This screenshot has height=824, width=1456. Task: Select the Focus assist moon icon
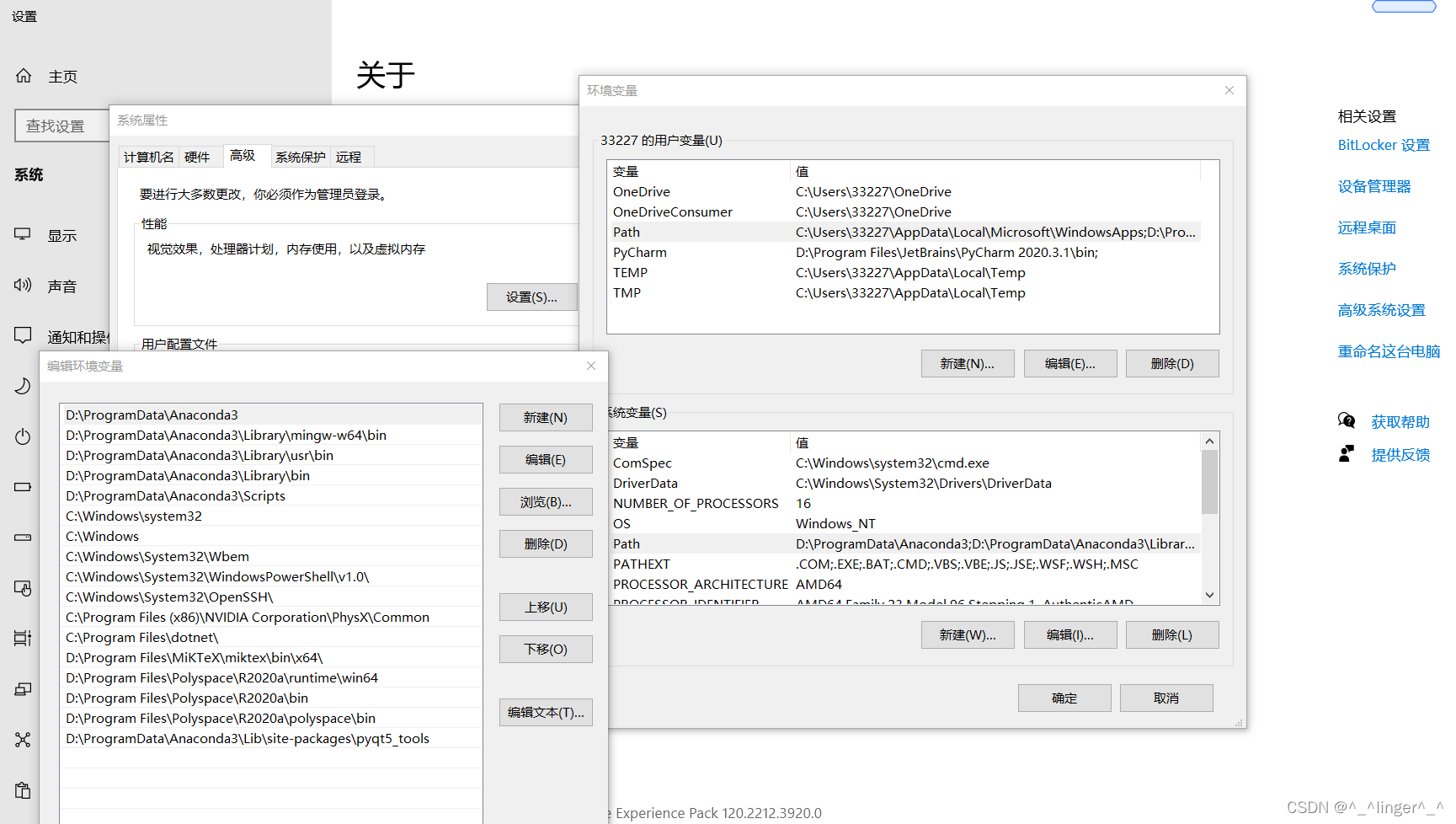(x=23, y=386)
